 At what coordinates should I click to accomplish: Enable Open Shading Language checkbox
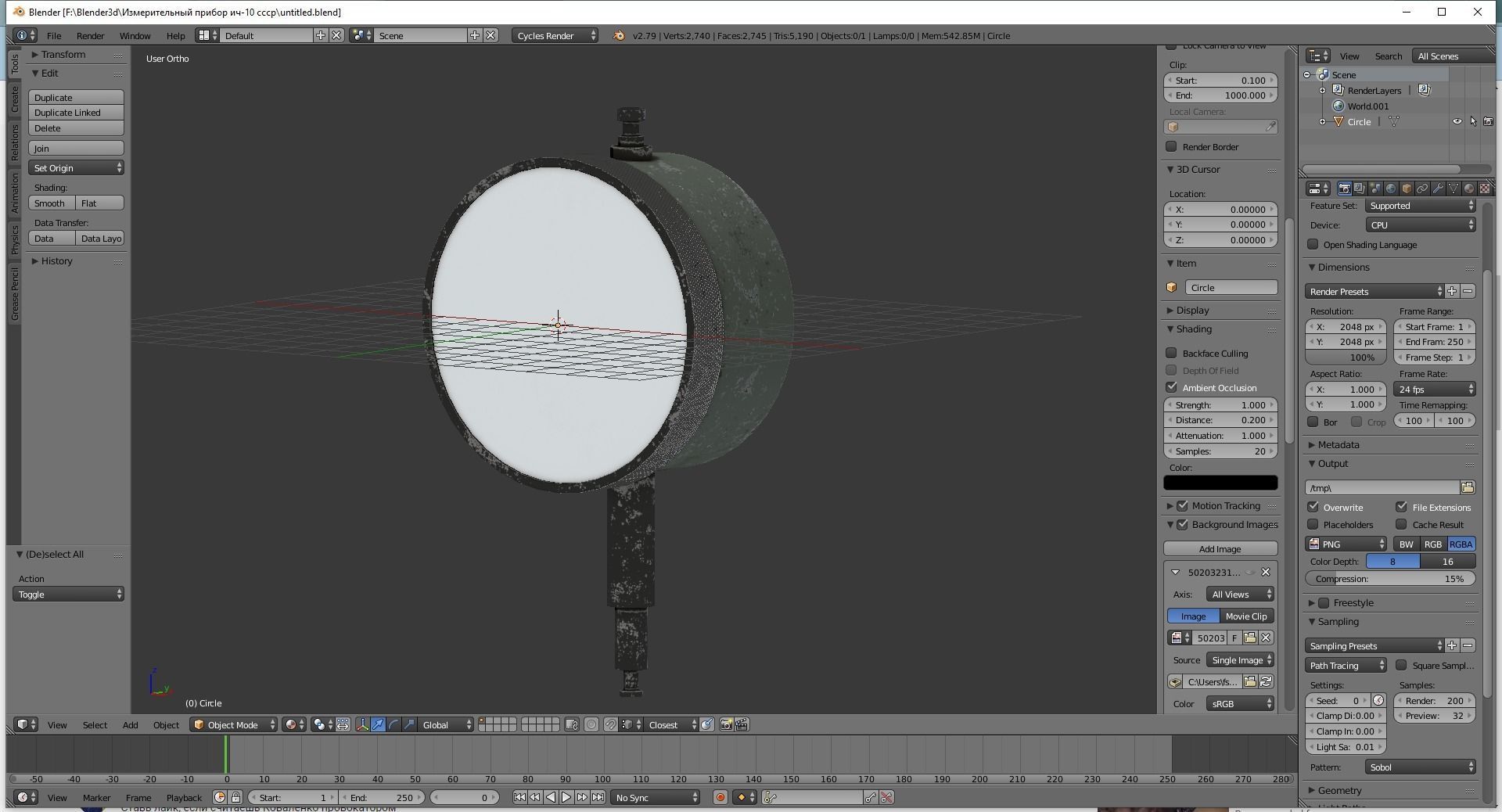[x=1313, y=245]
